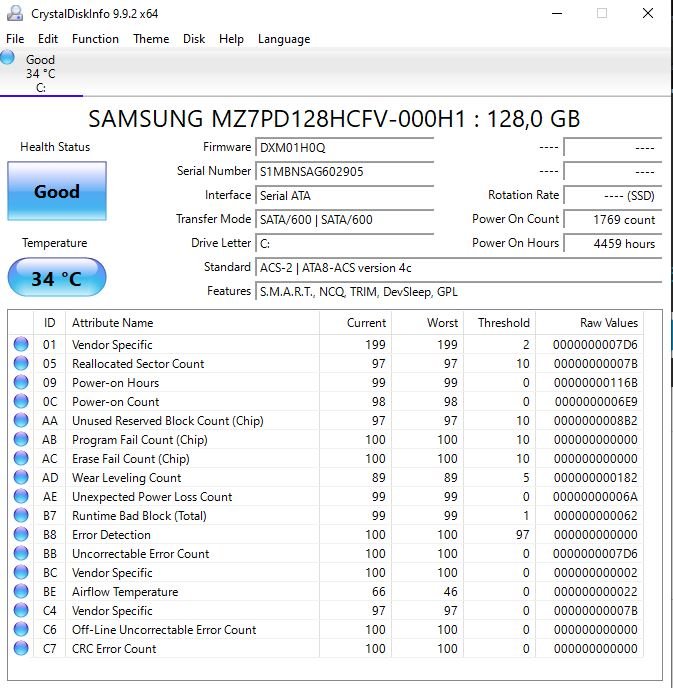Click status orb of ID BC Vendor Specific row
The width and height of the screenshot is (673, 688).
click(x=21, y=572)
